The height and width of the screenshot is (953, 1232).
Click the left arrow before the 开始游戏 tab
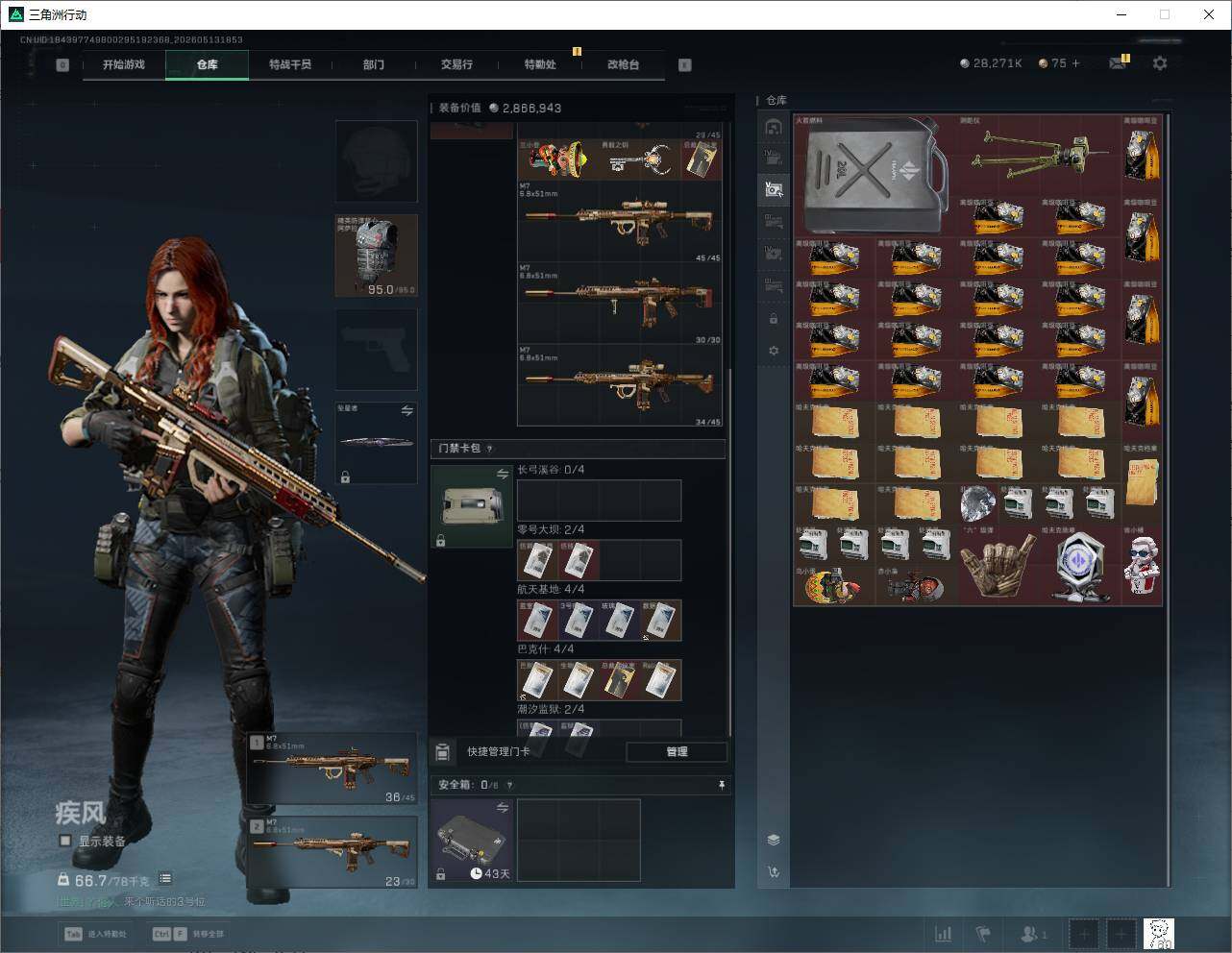(x=62, y=64)
